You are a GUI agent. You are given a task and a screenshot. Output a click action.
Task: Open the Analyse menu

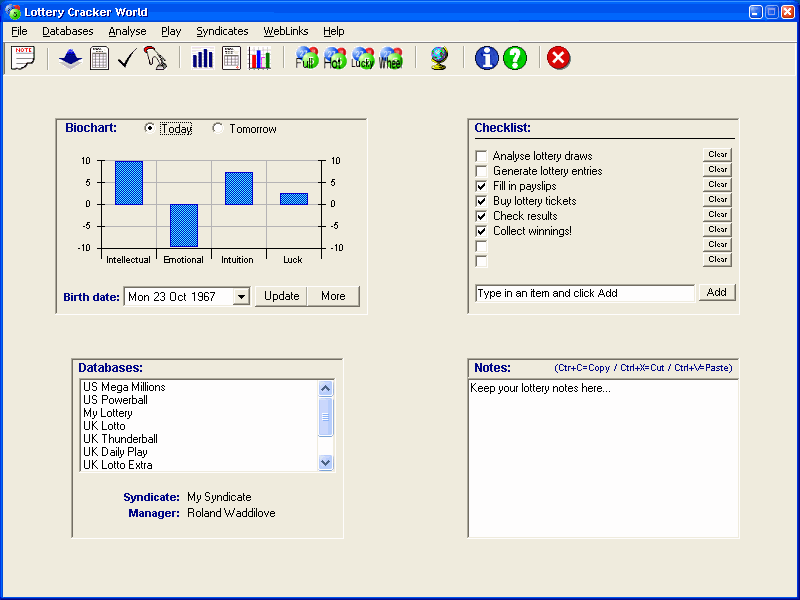(x=127, y=31)
